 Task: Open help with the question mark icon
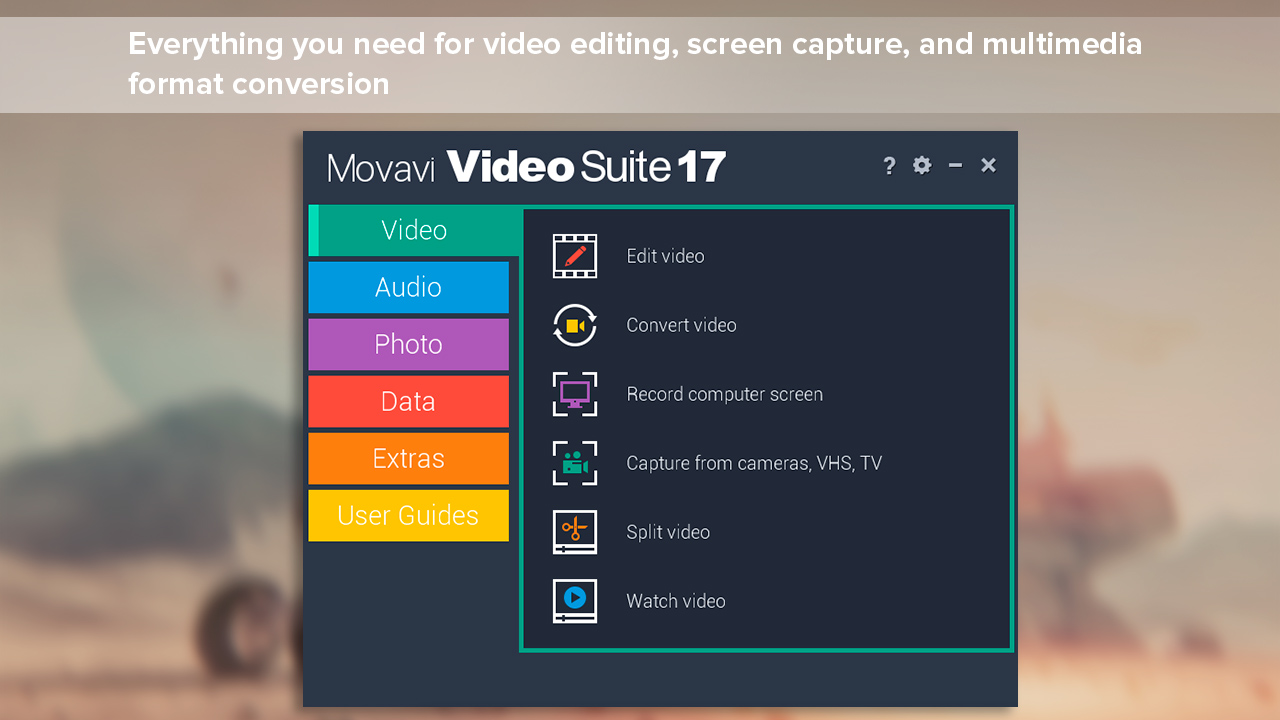889,166
